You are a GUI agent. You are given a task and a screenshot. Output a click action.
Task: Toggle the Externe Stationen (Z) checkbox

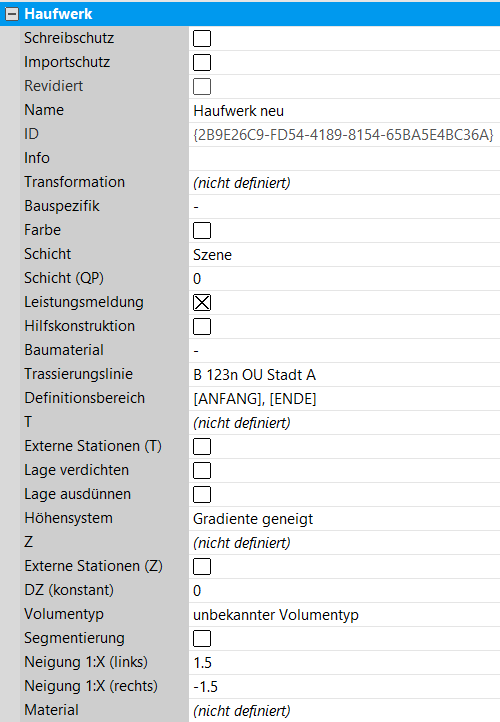pyautogui.click(x=202, y=566)
